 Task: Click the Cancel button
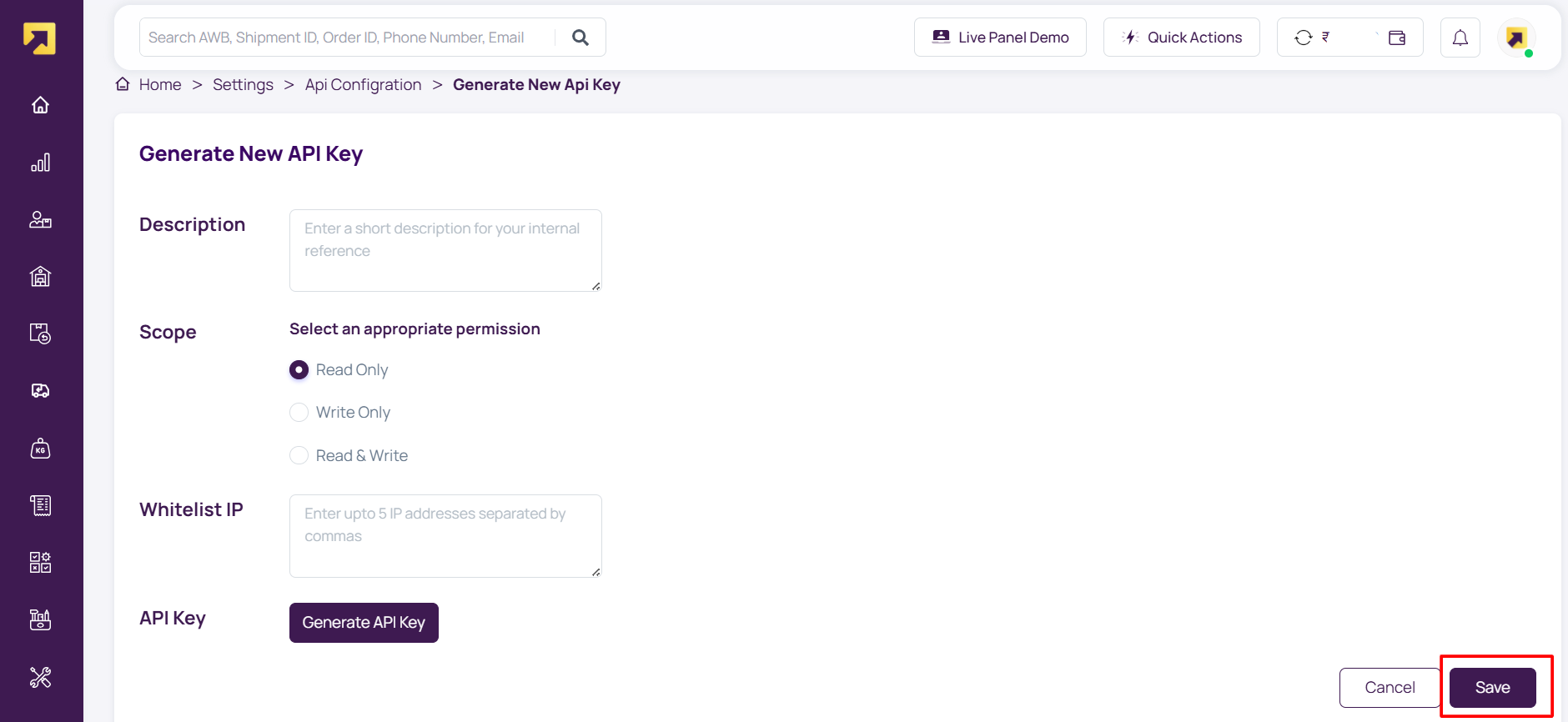(1389, 688)
